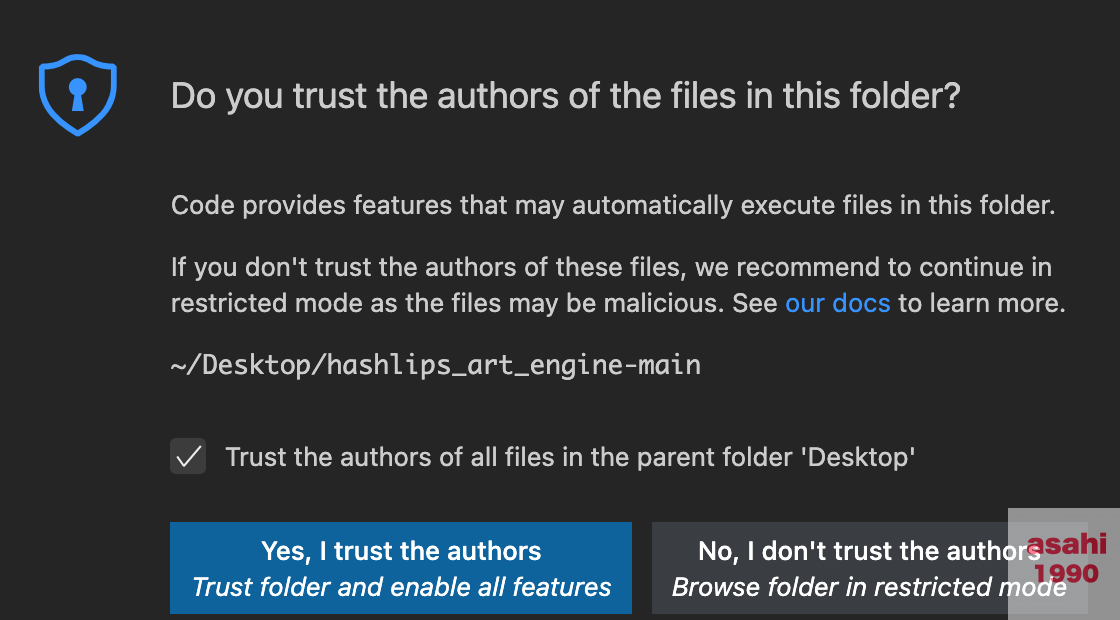Click the 'Code provides features' description line
The image size is (1120, 620).
[613, 206]
